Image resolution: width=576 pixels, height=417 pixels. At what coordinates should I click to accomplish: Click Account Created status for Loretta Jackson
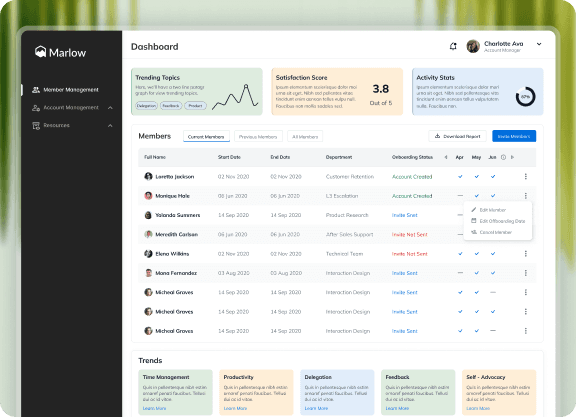coord(412,177)
